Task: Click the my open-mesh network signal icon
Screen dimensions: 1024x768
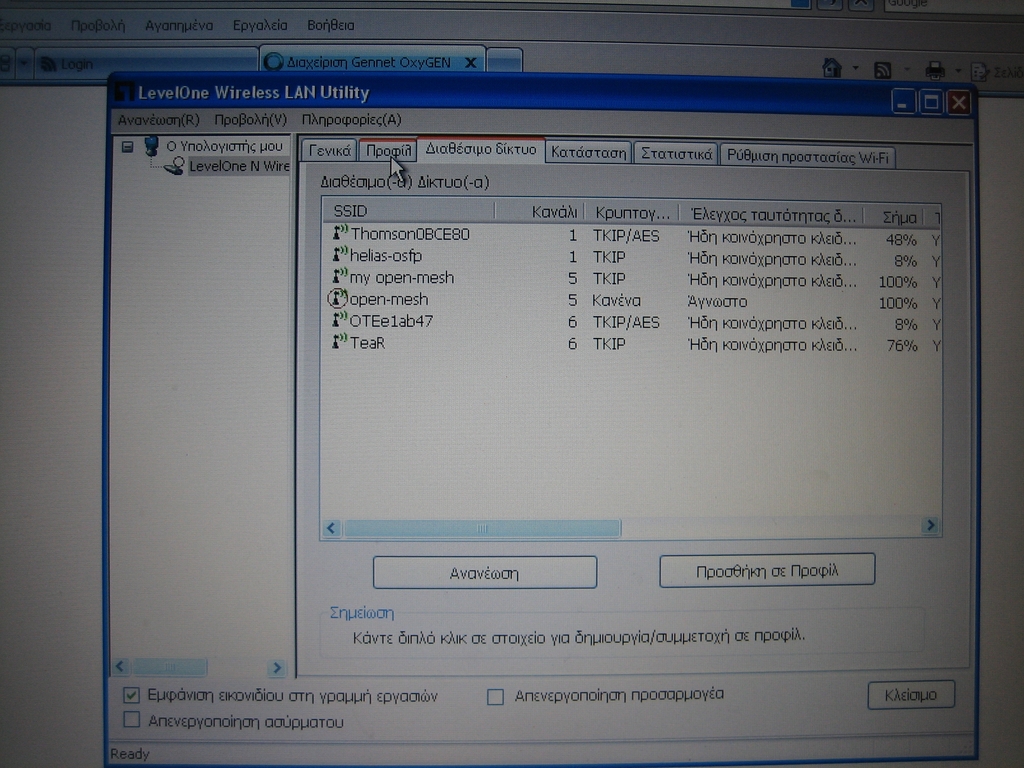Action: [340, 276]
